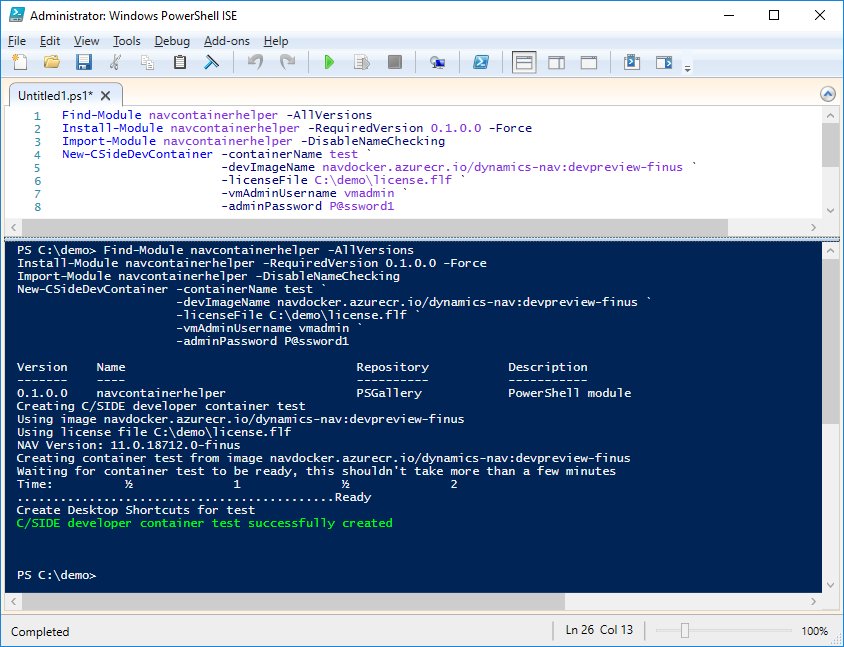Click the final PS C:\demo> prompt
Viewport: 844px width, 647px height.
pos(57,575)
